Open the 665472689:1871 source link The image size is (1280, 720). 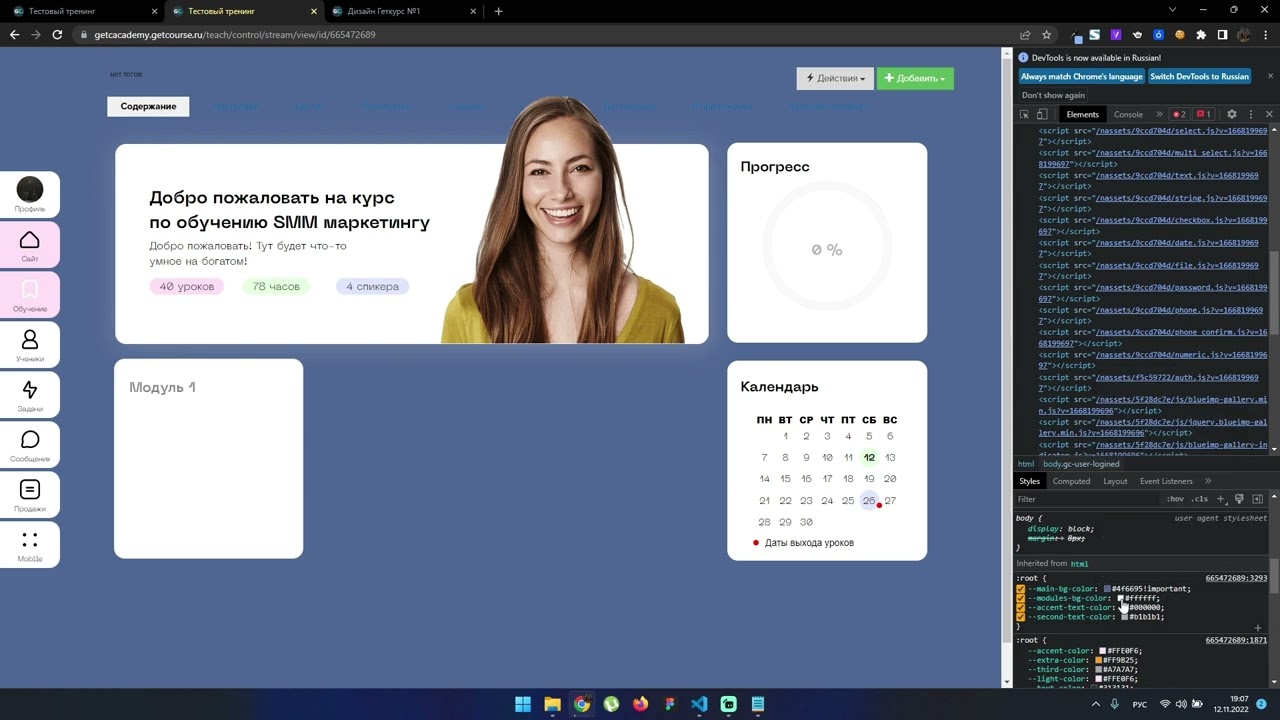pyautogui.click(x=1236, y=640)
